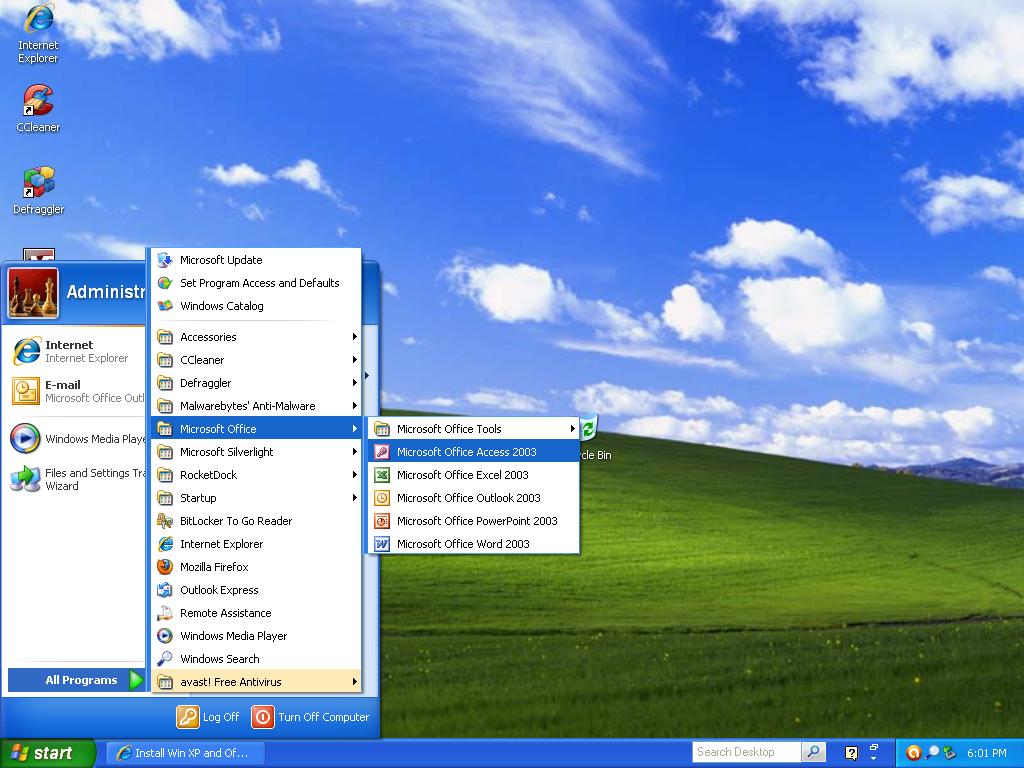1024x768 pixels.
Task: Open the Internet Explorer desktop icon
Action: 38,33
